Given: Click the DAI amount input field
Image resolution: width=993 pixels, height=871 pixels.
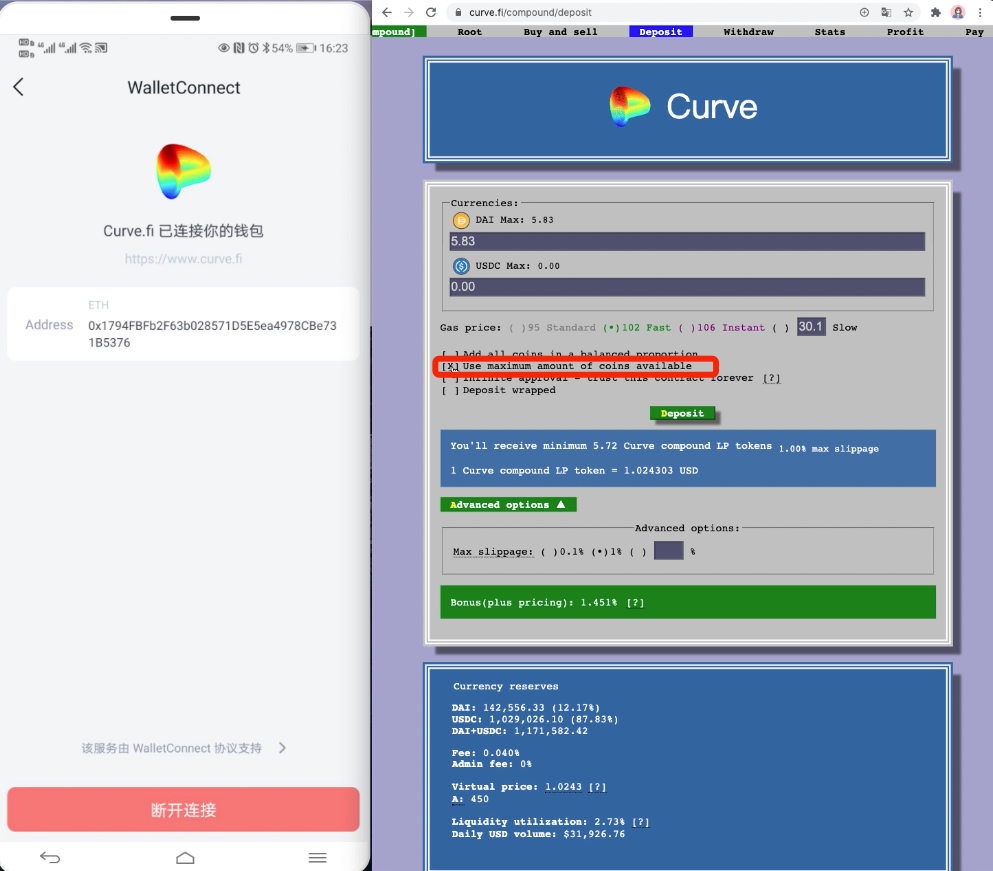Looking at the screenshot, I should point(686,242).
